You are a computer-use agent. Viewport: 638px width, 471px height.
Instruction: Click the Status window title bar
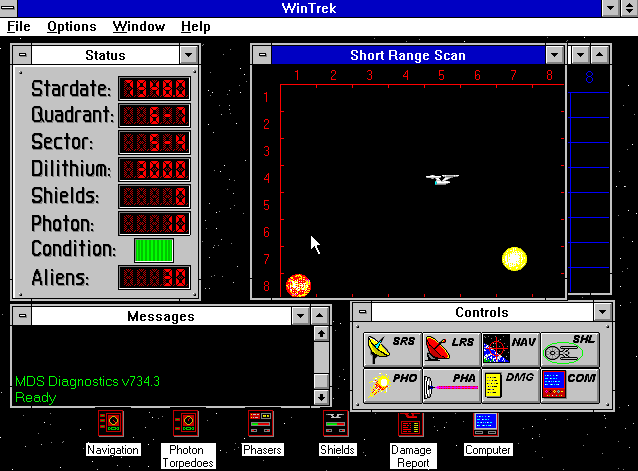pyautogui.click(x=105, y=55)
